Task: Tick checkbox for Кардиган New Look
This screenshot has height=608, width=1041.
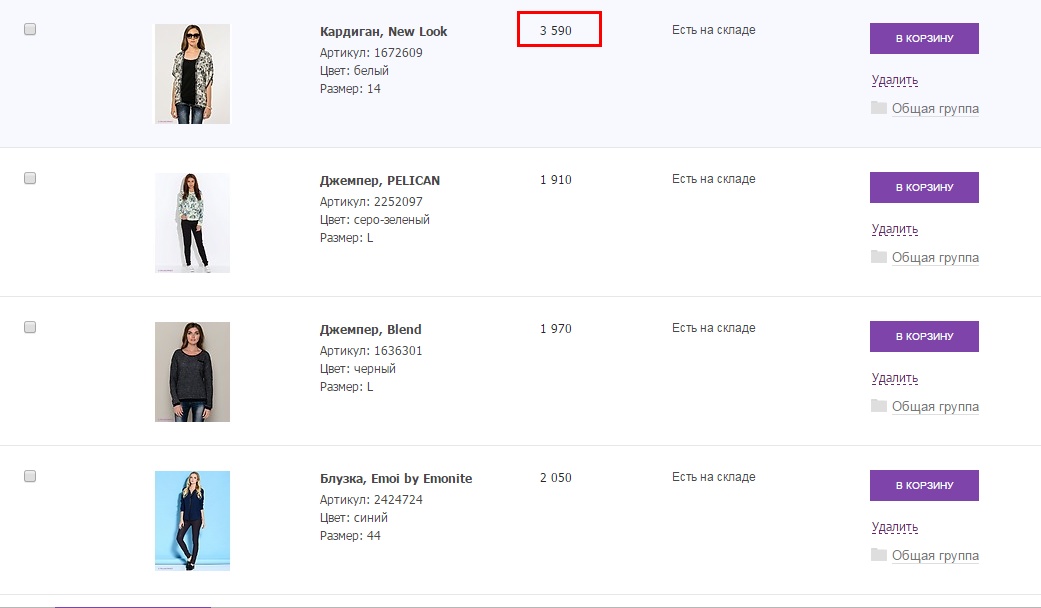Action: pos(30,30)
